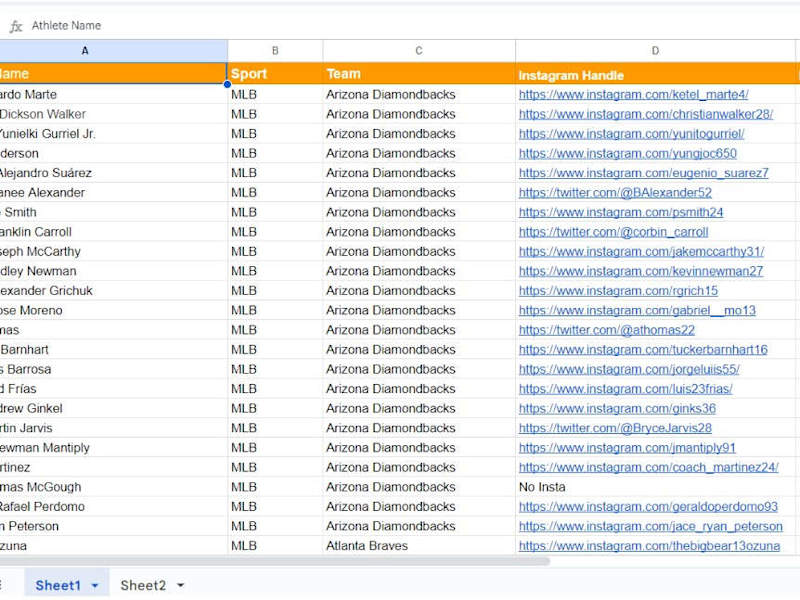Viewport: 800px width, 600px height.
Task: Click the Sport header cell
Action: click(275, 73)
